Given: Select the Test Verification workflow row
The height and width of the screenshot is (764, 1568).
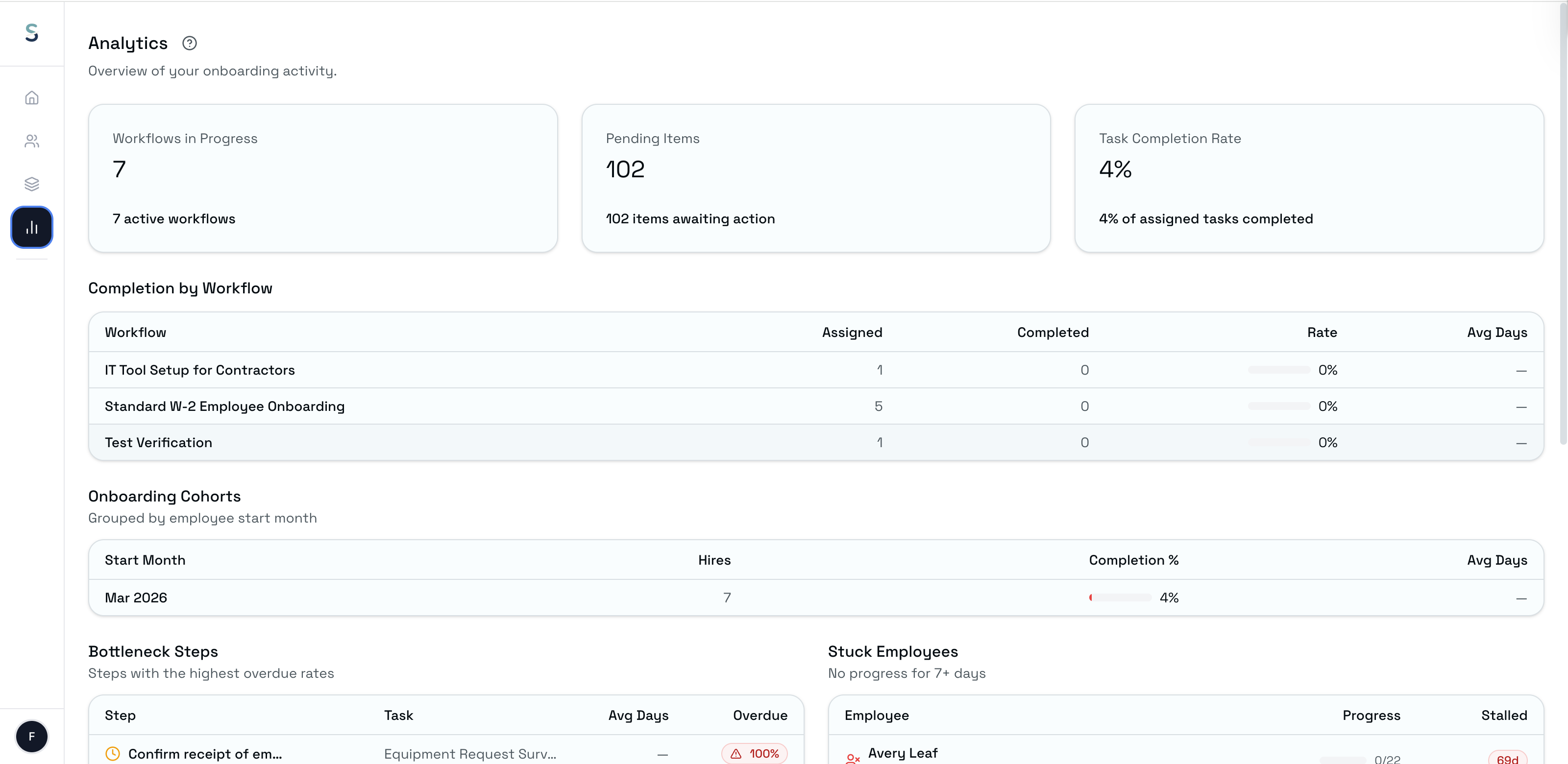Looking at the screenshot, I should [x=816, y=442].
